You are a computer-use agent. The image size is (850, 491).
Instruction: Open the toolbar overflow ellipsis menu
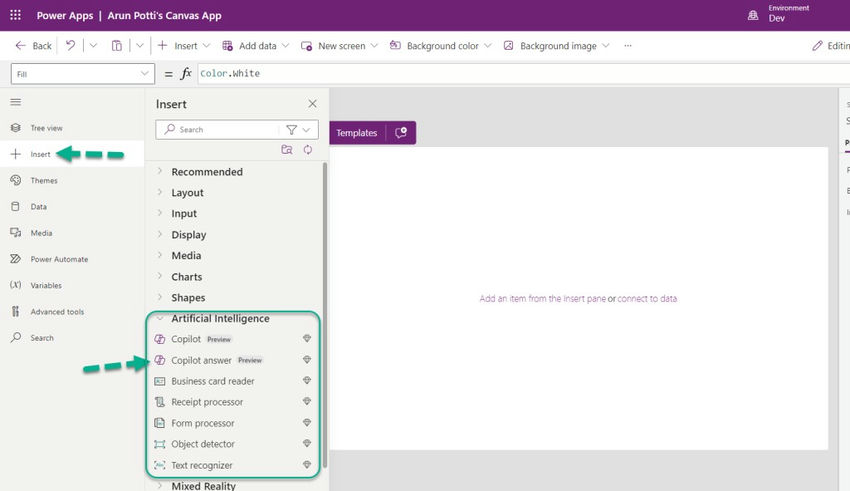(x=628, y=46)
